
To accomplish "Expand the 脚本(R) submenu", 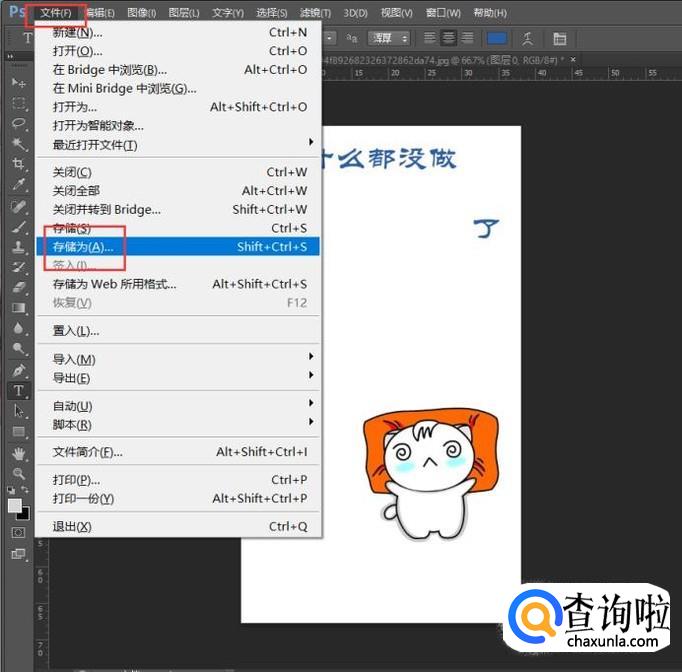I will (x=180, y=424).
